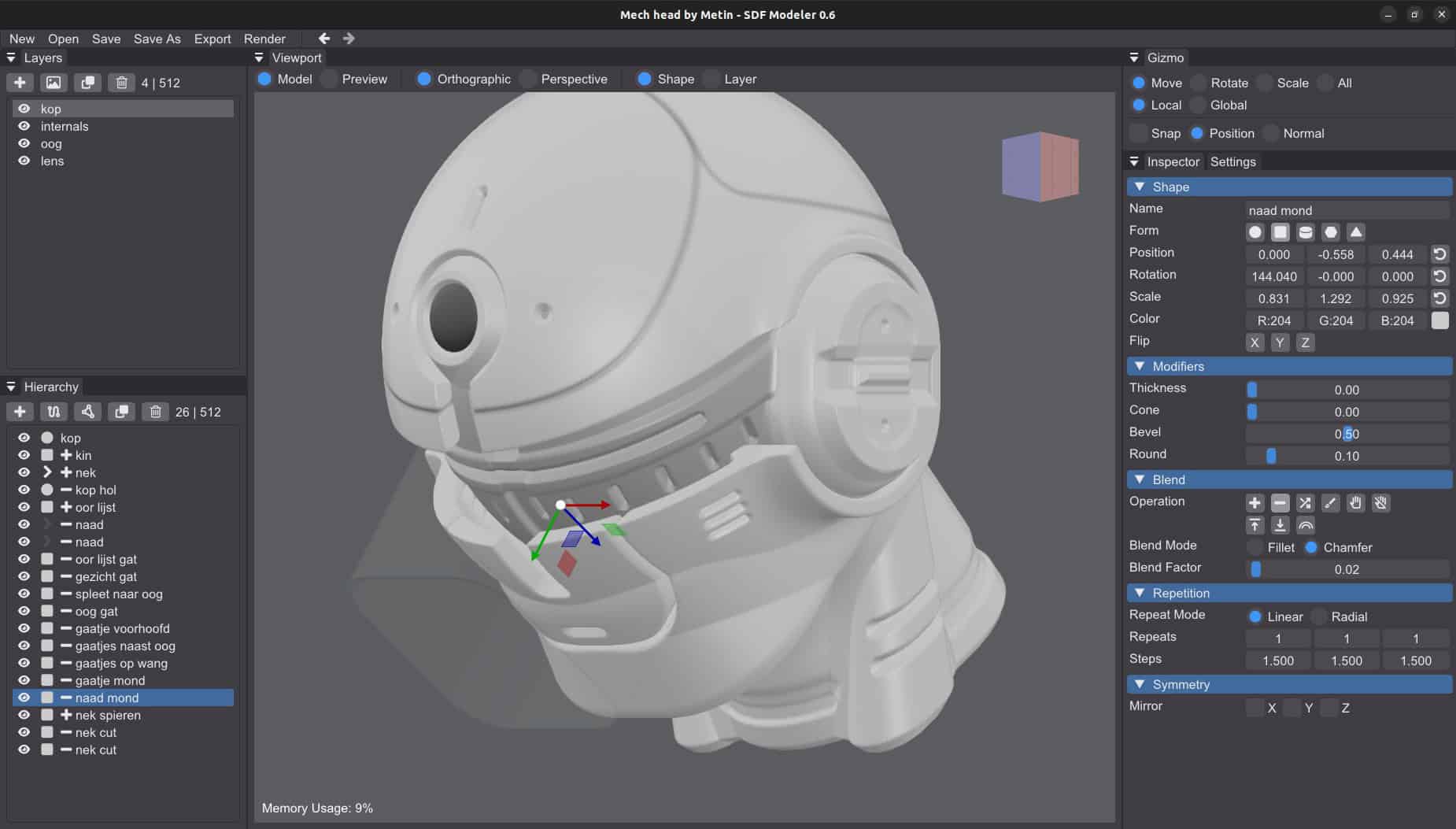Enable the X mirror checkbox
1456x829 pixels.
[1255, 708]
